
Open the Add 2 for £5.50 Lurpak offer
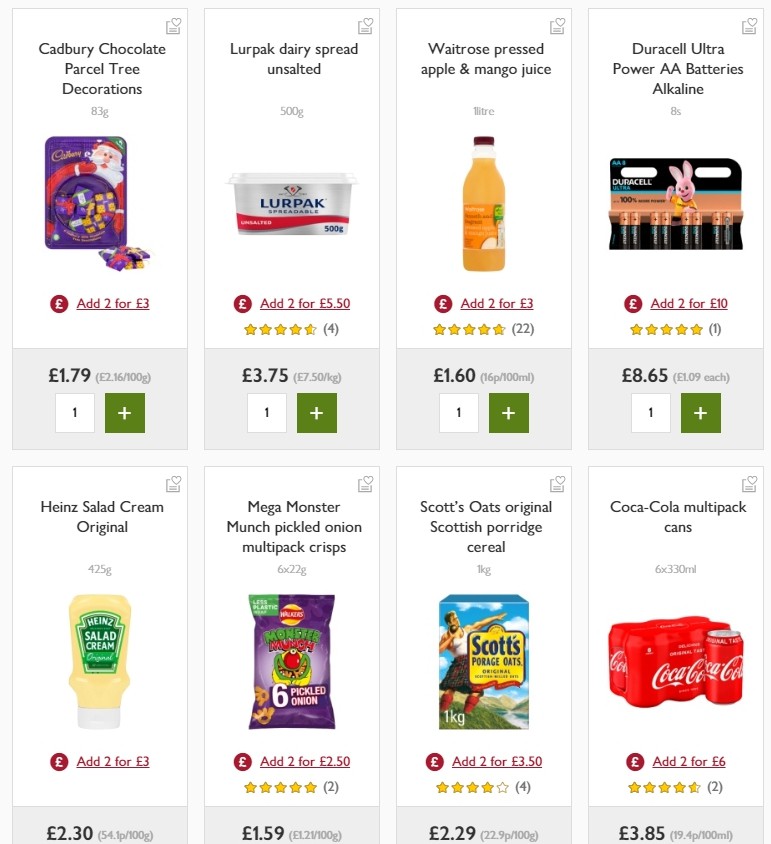(x=305, y=303)
